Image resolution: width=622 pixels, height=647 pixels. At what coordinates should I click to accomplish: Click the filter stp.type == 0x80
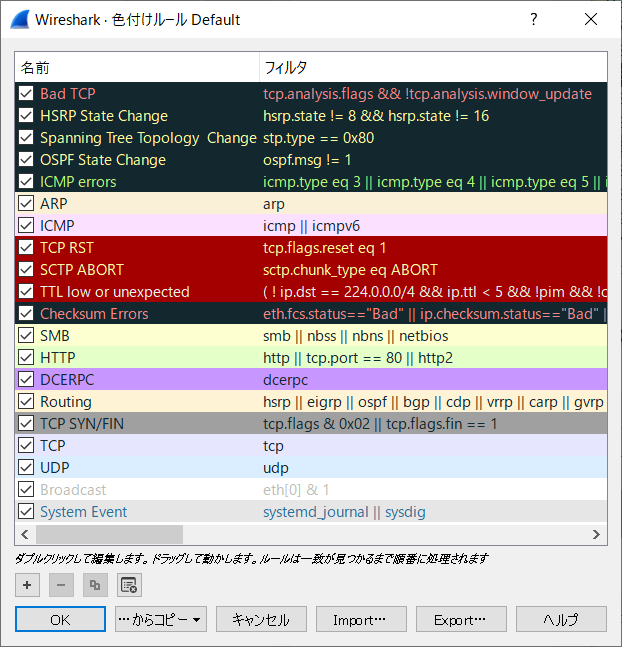(x=319, y=138)
